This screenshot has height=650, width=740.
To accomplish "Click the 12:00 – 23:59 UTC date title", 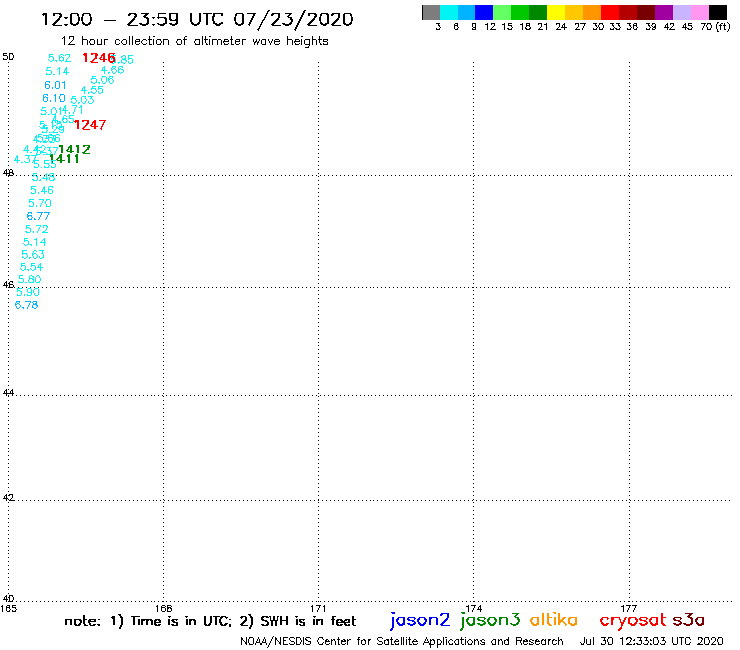I will [197, 20].
